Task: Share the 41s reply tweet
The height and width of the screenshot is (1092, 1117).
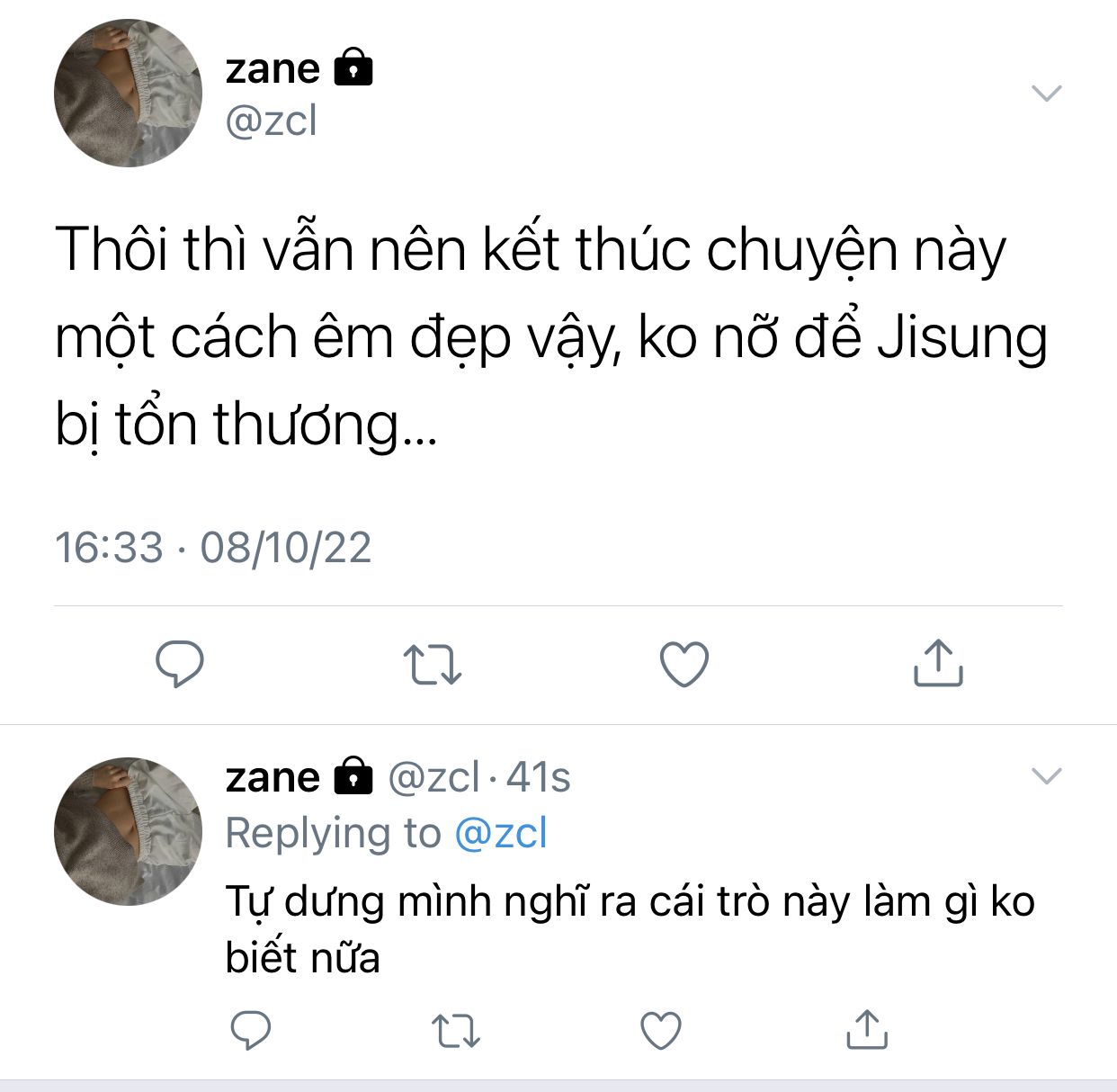Action: point(867,1029)
